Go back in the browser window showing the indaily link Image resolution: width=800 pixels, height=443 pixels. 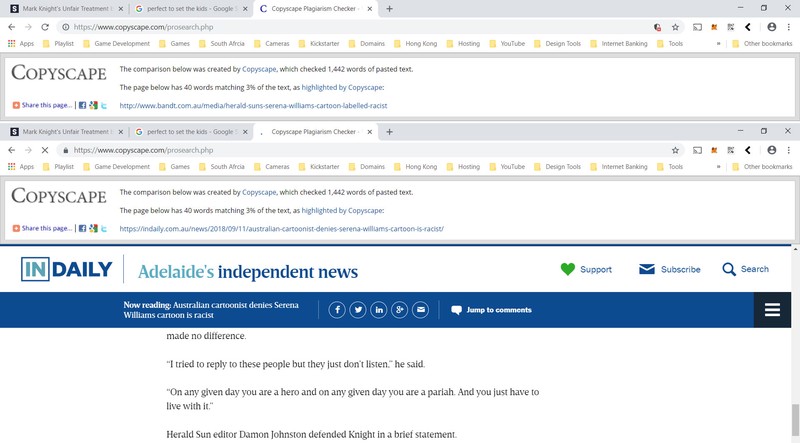tap(12, 150)
